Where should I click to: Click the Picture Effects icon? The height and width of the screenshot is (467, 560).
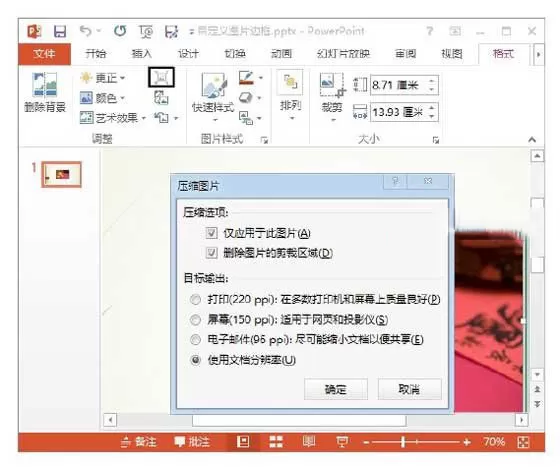pyautogui.click(x=246, y=97)
